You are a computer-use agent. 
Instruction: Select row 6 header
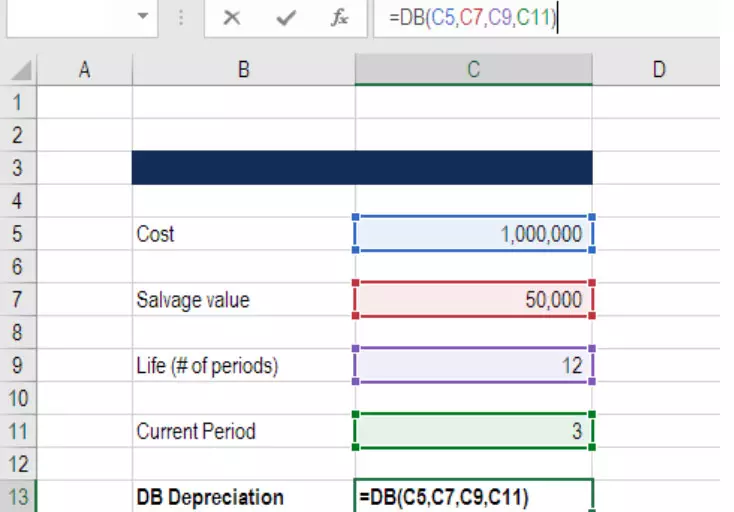click(x=18, y=266)
